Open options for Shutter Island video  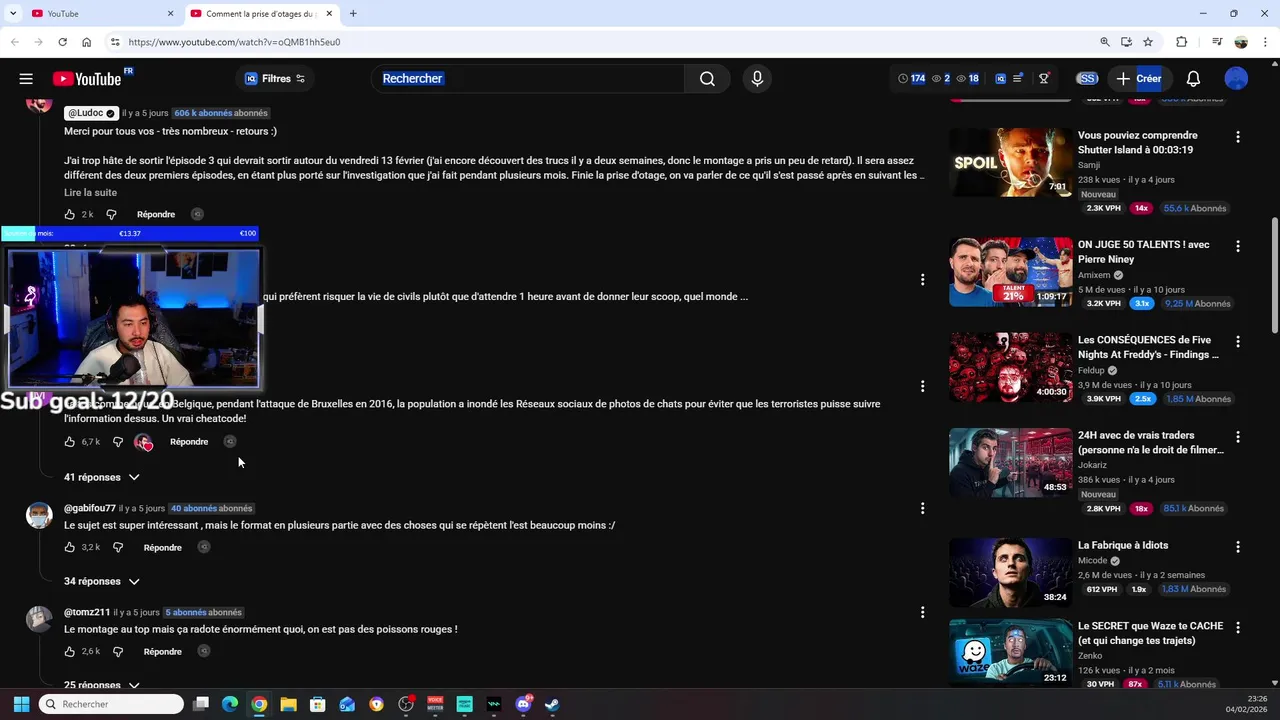coord(1238,137)
